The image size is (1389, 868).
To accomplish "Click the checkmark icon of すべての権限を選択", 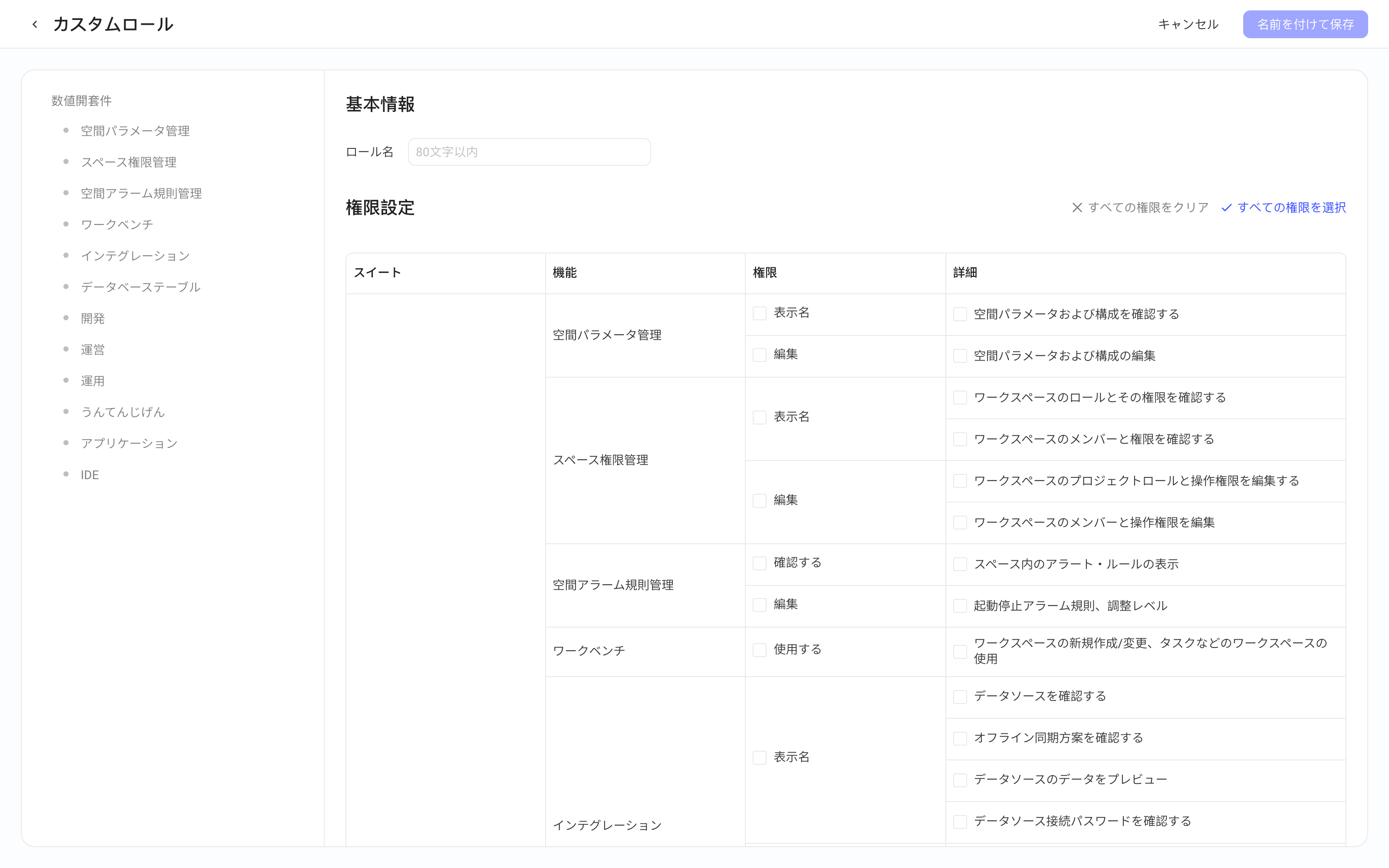I will tap(1227, 207).
